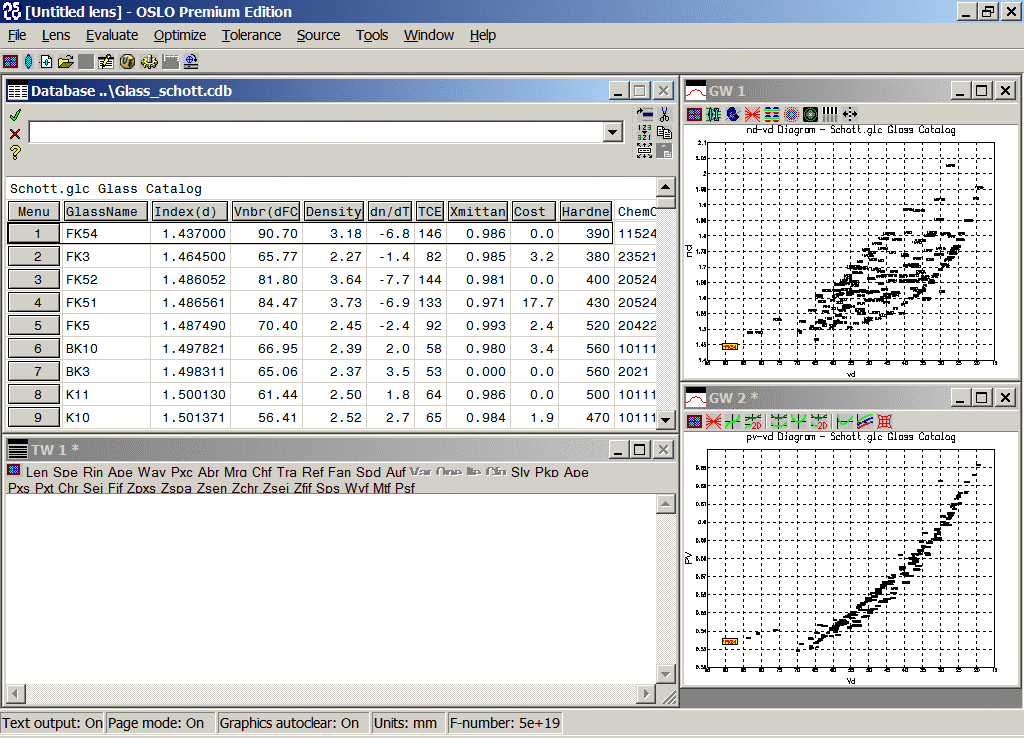Click the red distortion grid icon in GW 2
The image size is (1024, 738).
[x=885, y=421]
